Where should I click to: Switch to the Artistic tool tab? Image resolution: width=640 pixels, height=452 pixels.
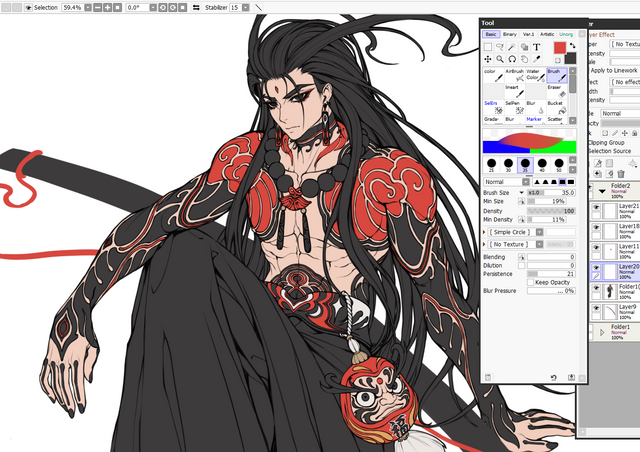[x=547, y=34]
